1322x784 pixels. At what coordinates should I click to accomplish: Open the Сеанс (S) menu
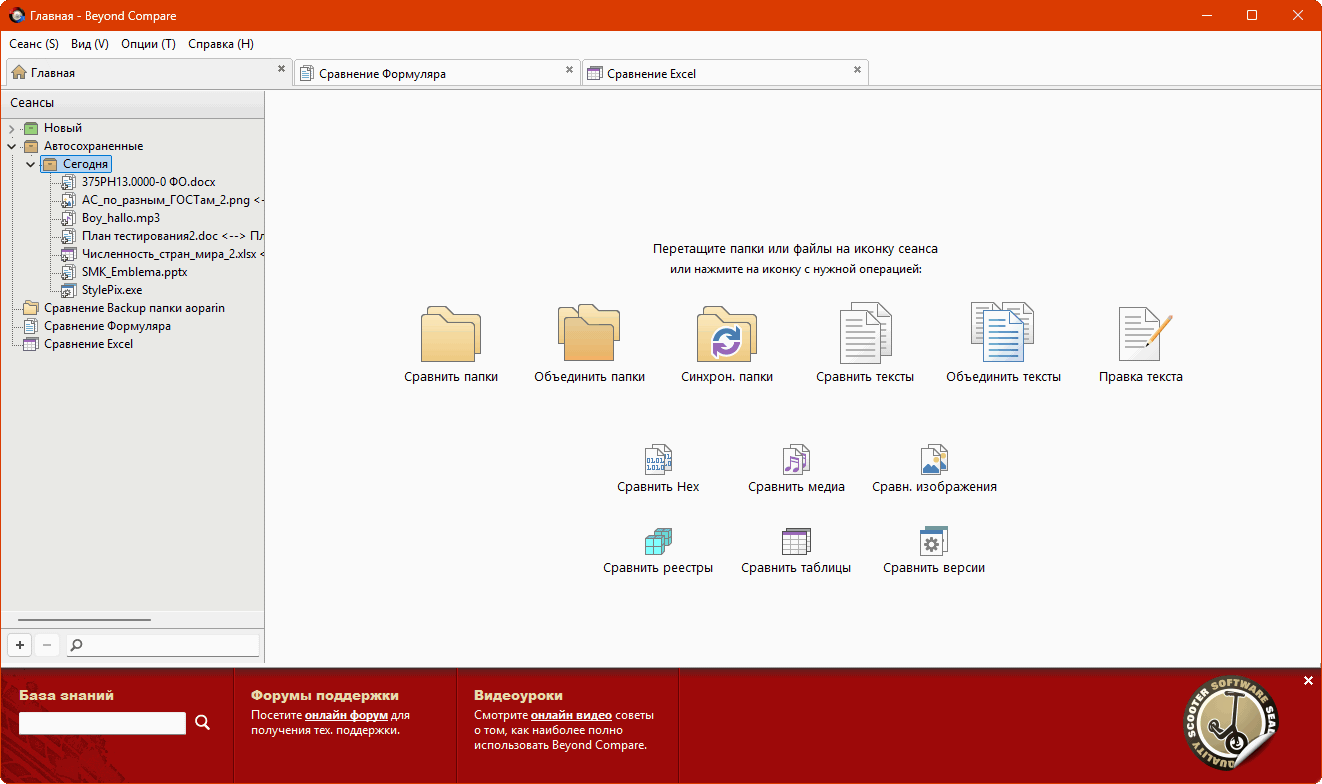(34, 44)
